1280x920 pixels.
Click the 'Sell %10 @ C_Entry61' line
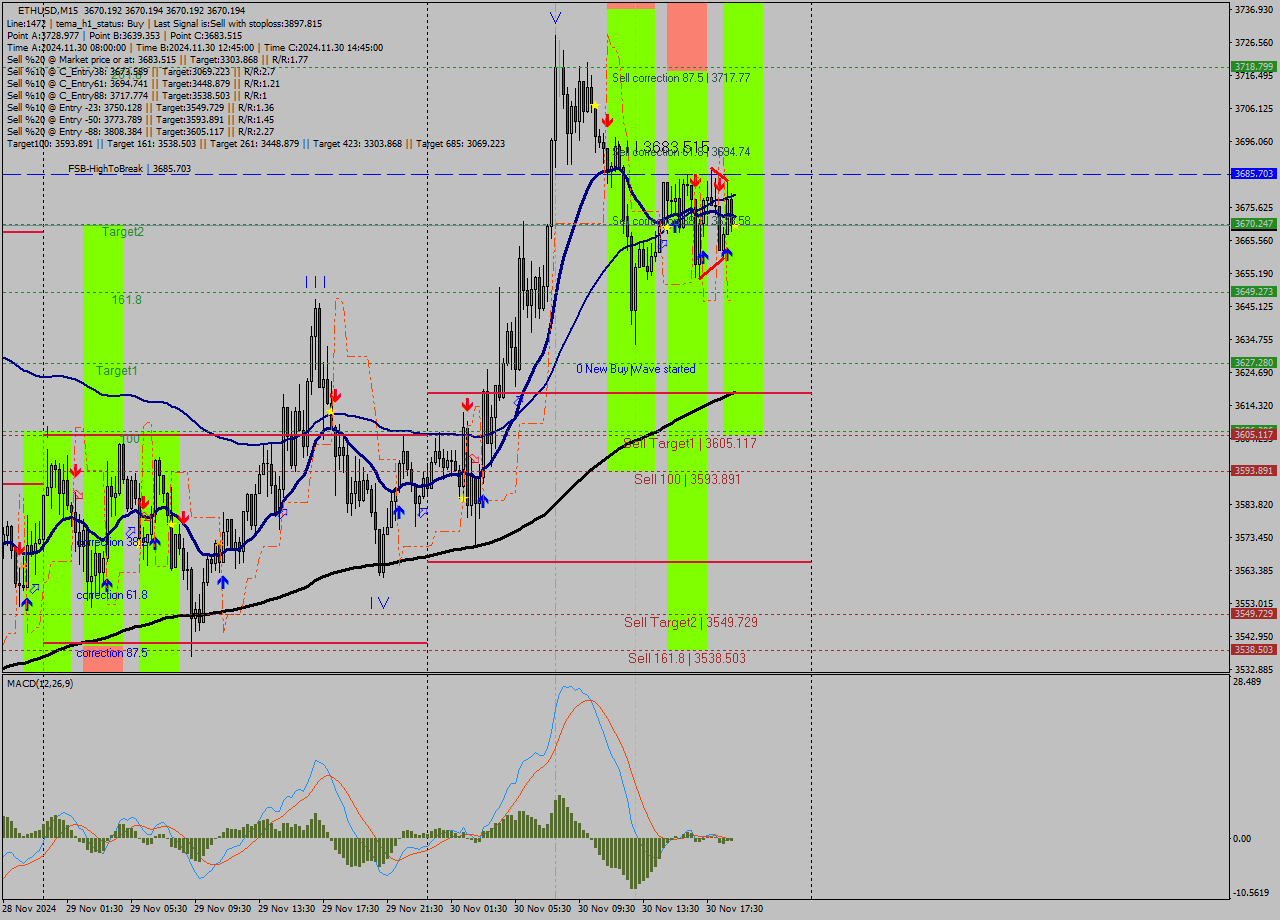[143, 83]
